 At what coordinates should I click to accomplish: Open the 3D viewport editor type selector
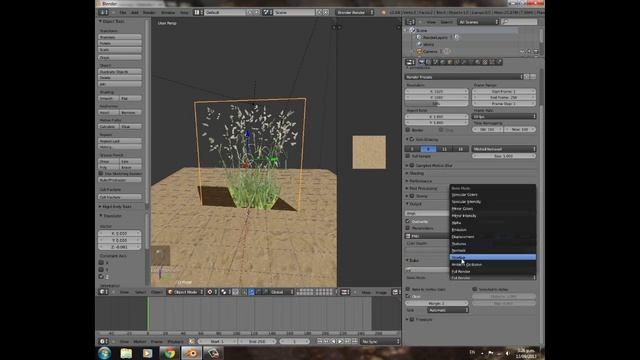click(104, 292)
